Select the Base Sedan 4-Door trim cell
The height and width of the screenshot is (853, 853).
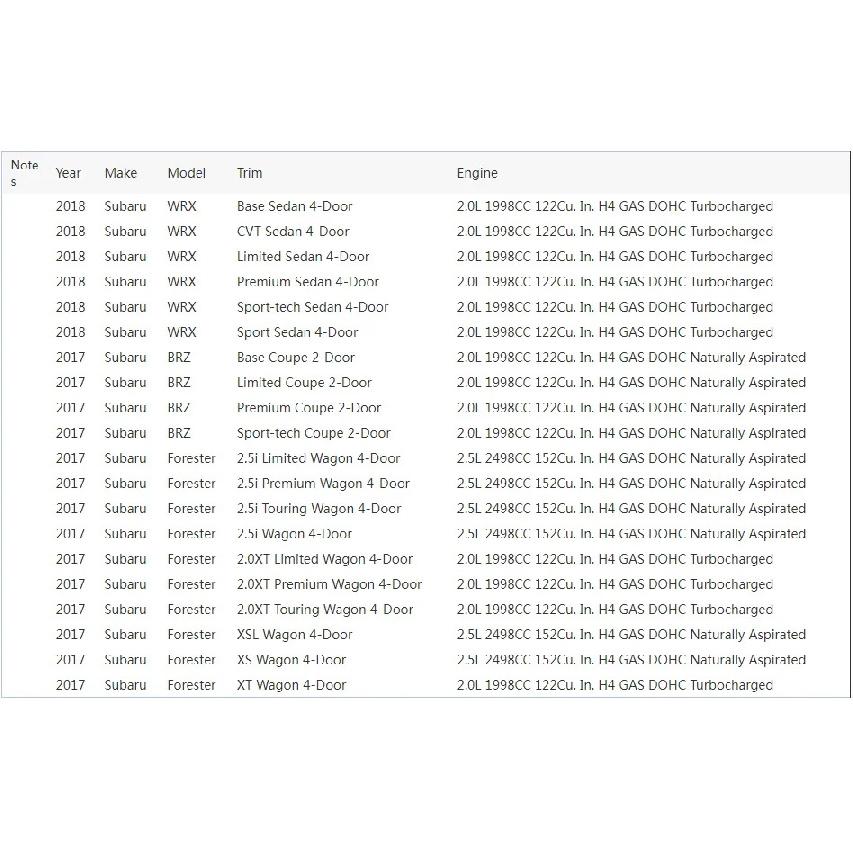point(294,206)
